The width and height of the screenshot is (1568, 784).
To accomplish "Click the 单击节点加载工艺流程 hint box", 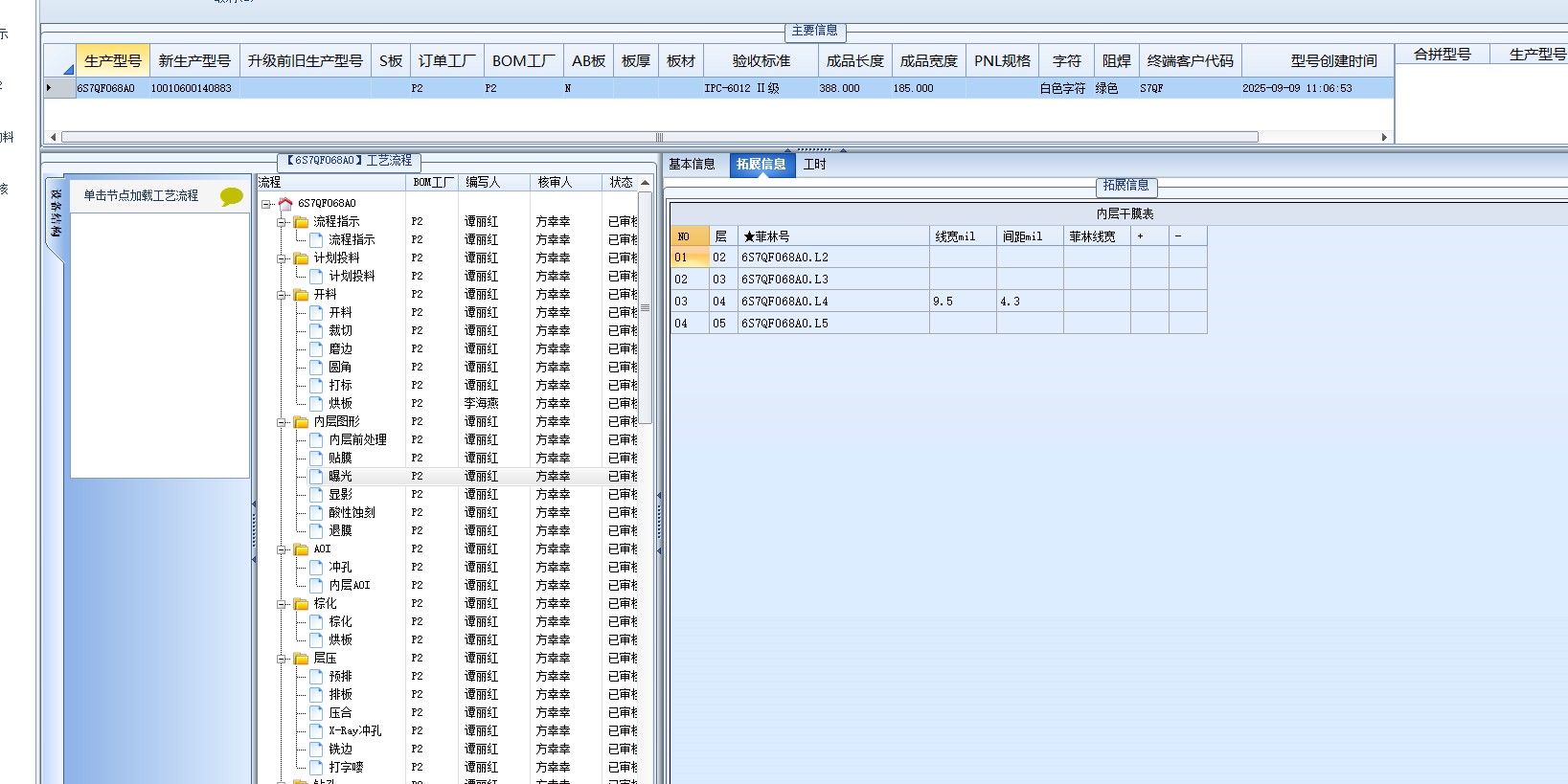I will (160, 195).
